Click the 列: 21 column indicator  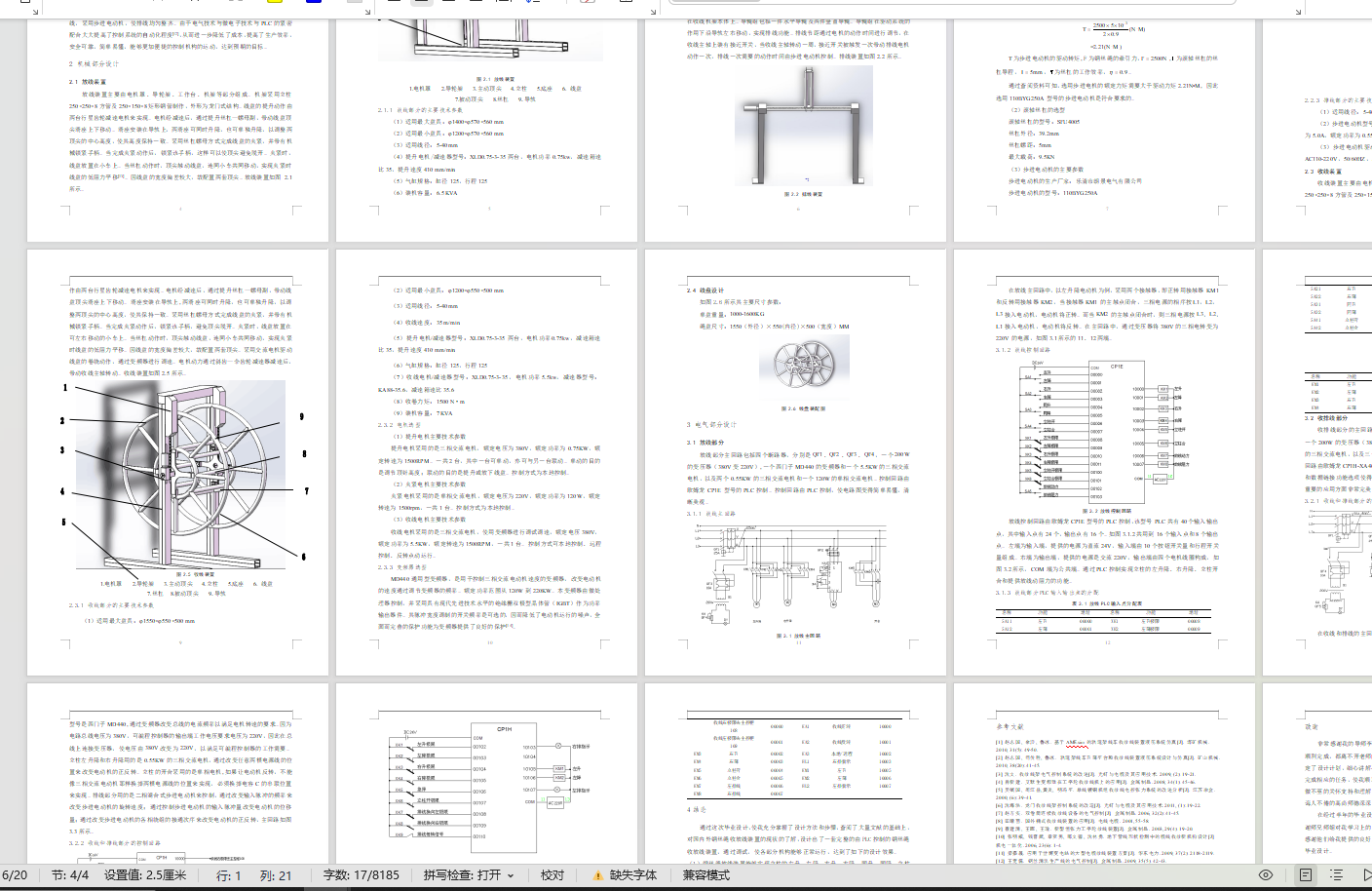[x=276, y=875]
